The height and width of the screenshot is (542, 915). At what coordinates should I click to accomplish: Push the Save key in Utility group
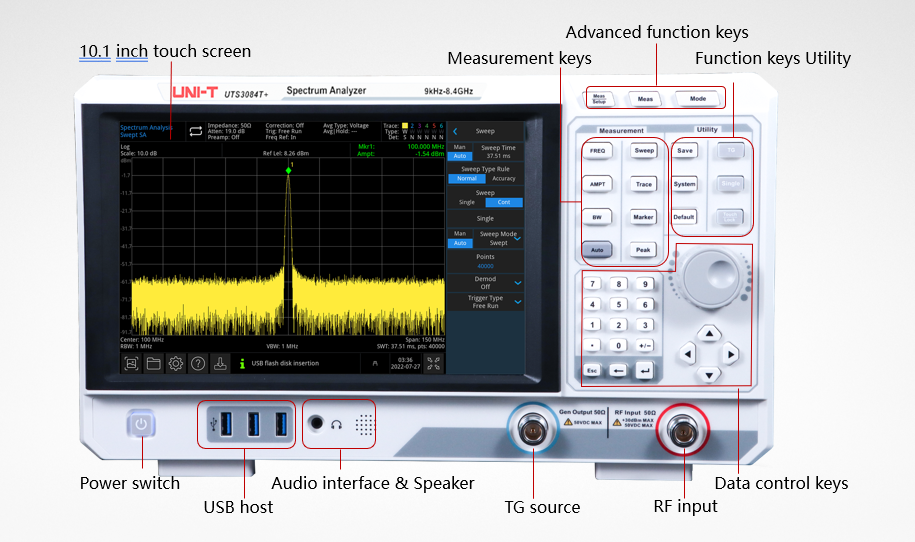684,151
